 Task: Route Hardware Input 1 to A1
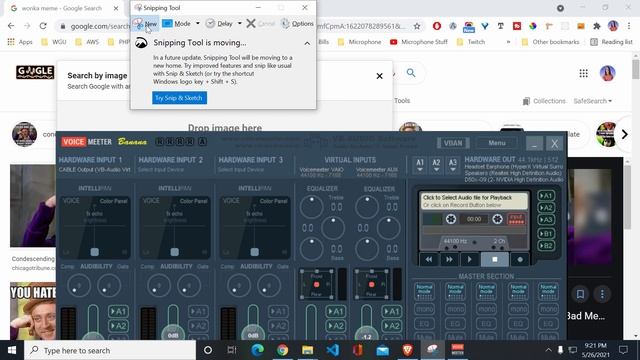coord(118,312)
